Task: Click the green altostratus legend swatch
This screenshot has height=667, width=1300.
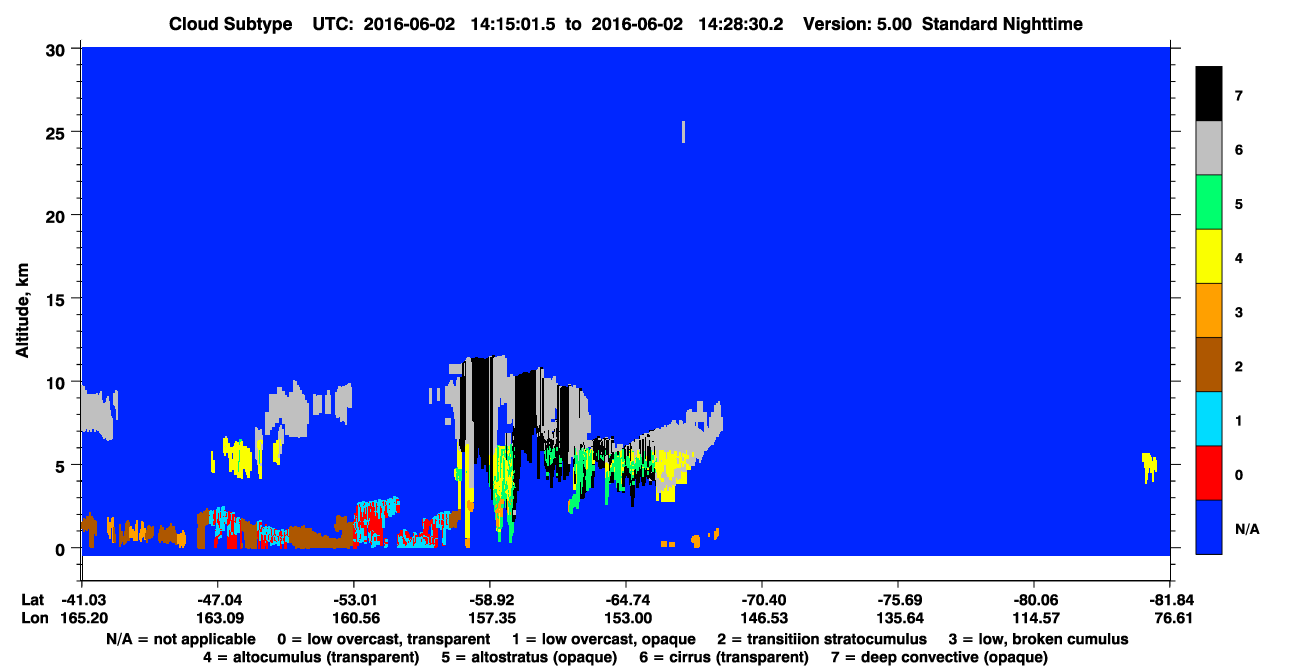Action: pos(1209,203)
